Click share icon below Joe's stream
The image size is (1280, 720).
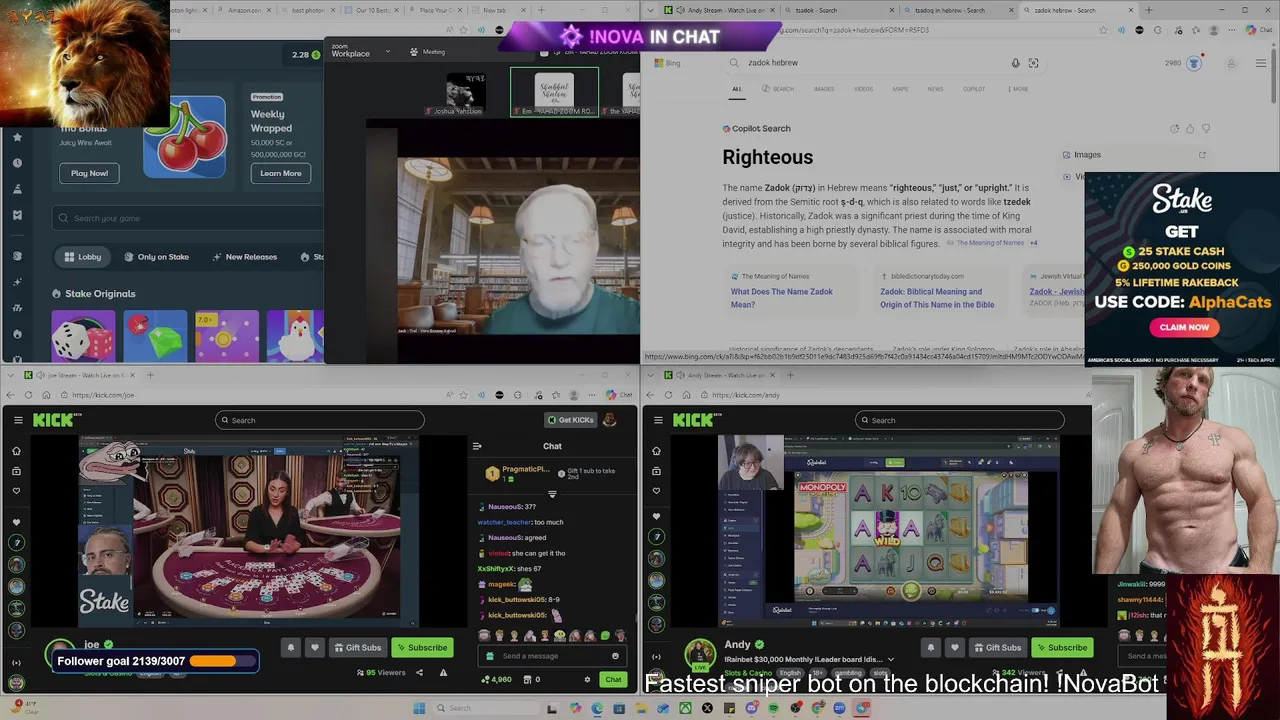coord(419,673)
